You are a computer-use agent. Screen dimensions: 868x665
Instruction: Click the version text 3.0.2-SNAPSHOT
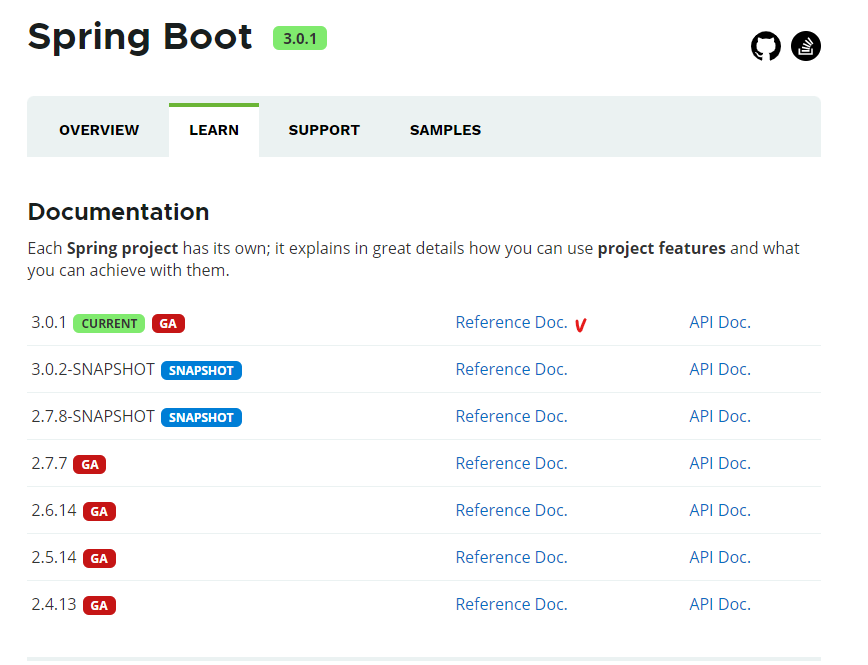[93, 369]
